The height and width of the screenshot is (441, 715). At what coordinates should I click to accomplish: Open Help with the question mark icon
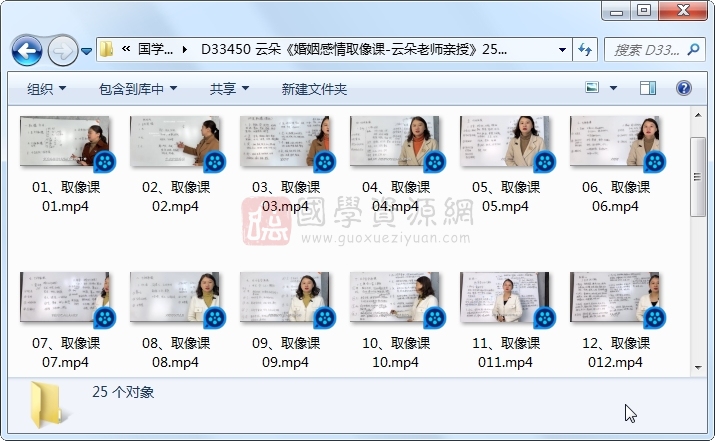coord(684,88)
